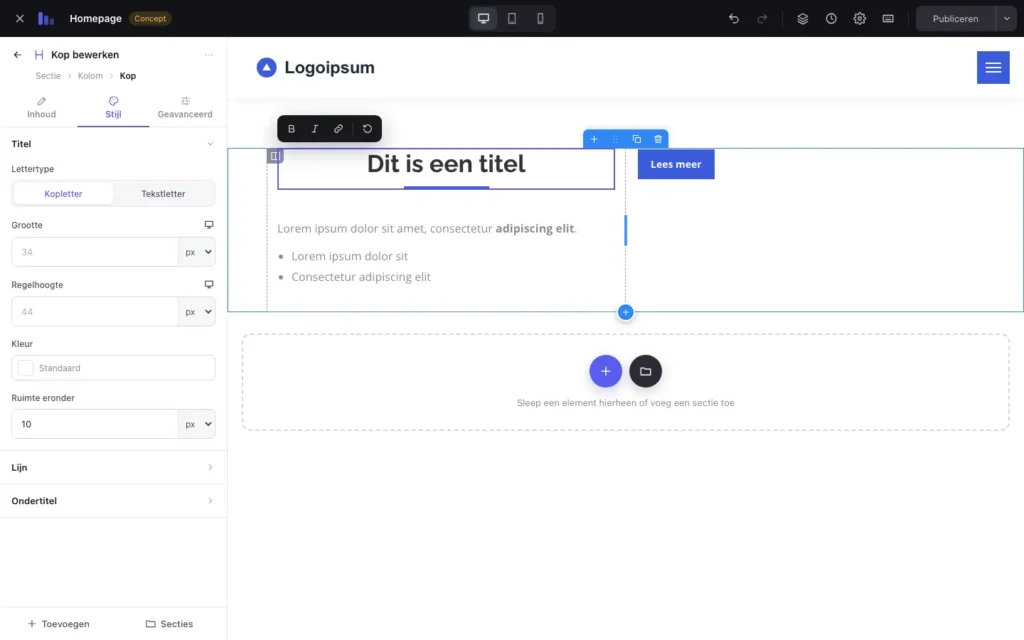Click the small blue plus between sections

625,313
